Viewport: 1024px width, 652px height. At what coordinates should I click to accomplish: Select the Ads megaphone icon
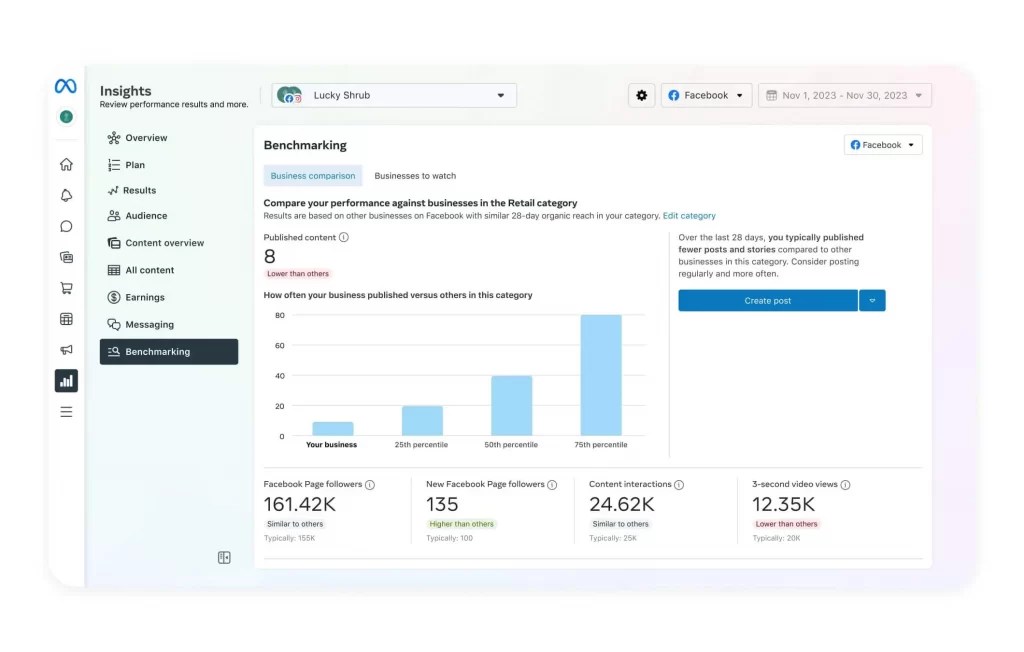[x=65, y=349]
